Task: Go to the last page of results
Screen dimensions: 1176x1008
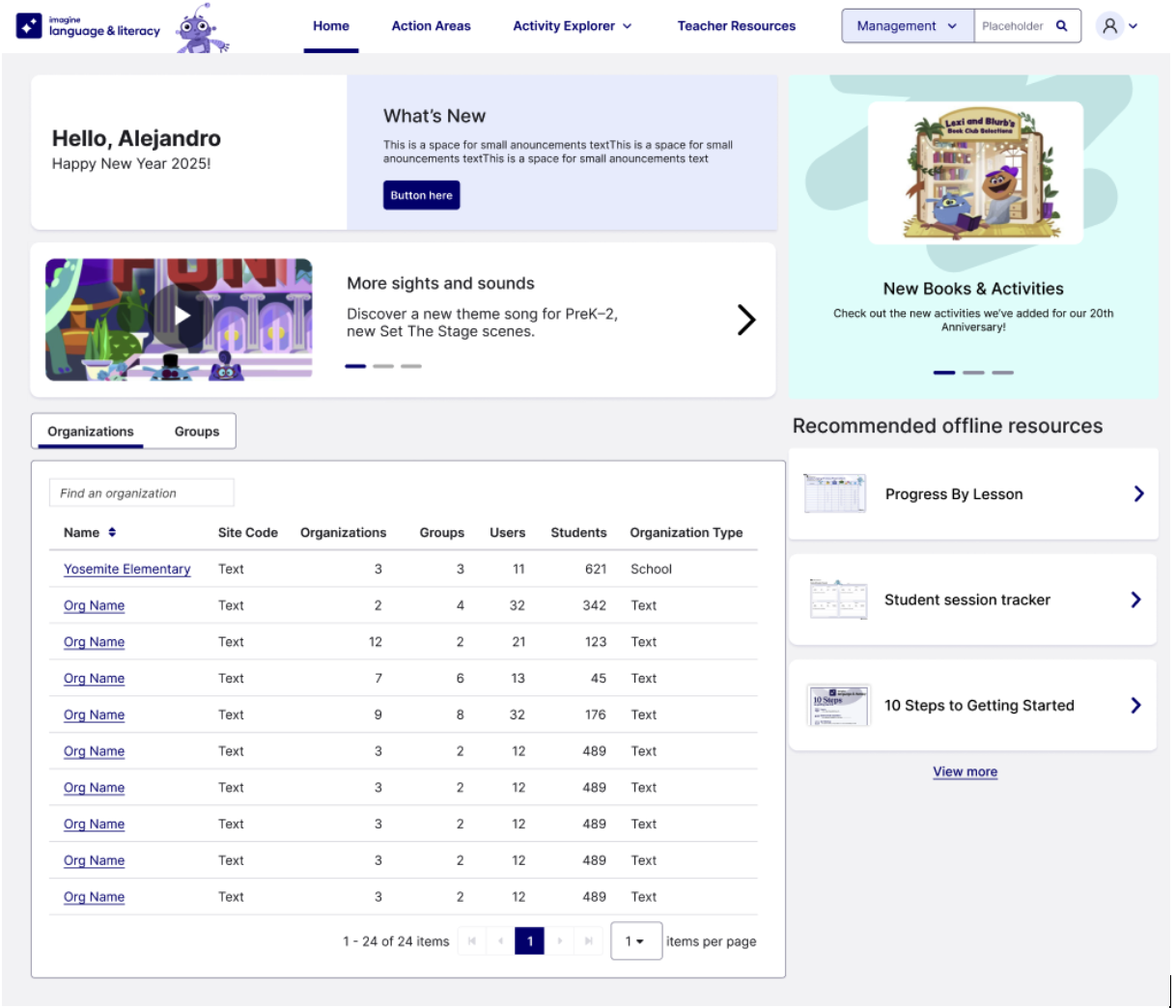Action: [588, 940]
